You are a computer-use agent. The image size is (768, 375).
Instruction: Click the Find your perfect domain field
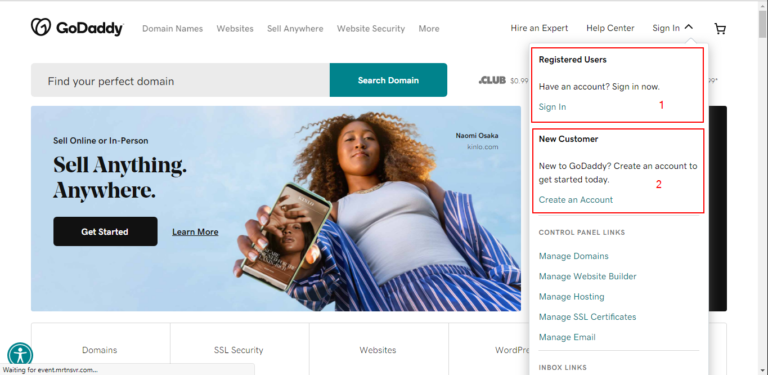180,80
